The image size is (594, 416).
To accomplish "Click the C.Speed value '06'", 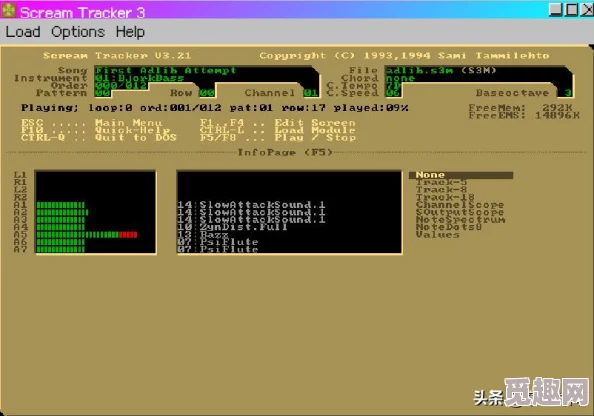I will click(393, 93).
